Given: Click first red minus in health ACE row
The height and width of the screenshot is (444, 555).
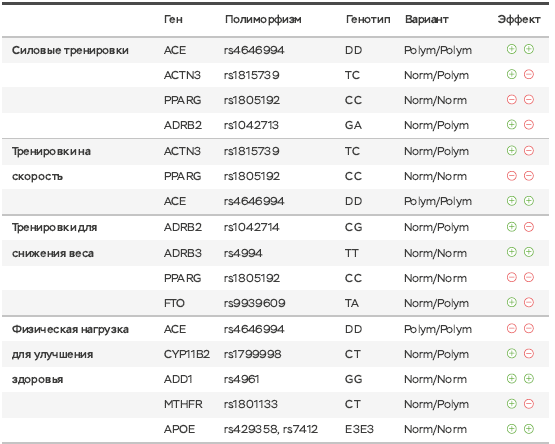Looking at the screenshot, I should 511,329.
